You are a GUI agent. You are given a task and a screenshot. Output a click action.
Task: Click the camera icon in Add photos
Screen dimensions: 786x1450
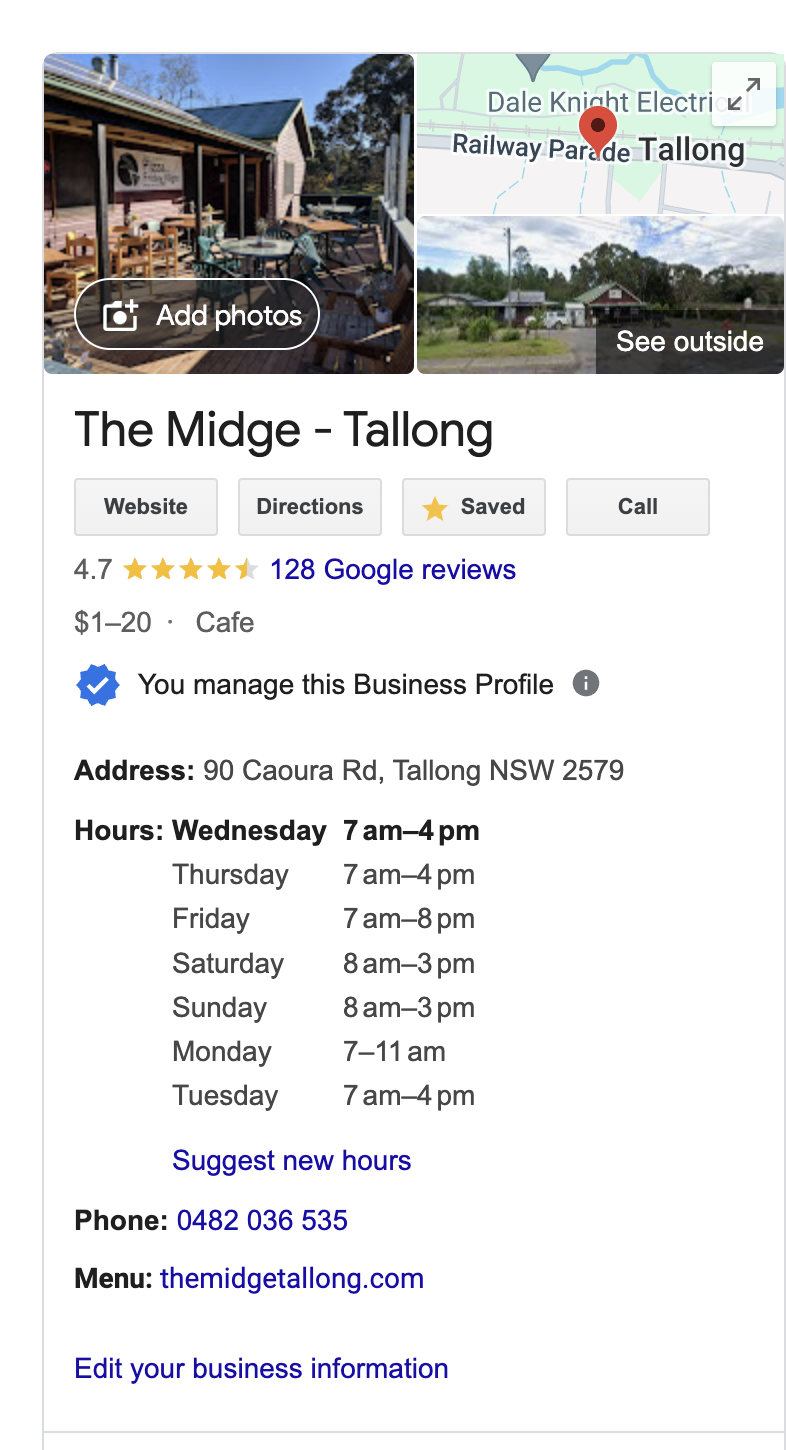[121, 316]
